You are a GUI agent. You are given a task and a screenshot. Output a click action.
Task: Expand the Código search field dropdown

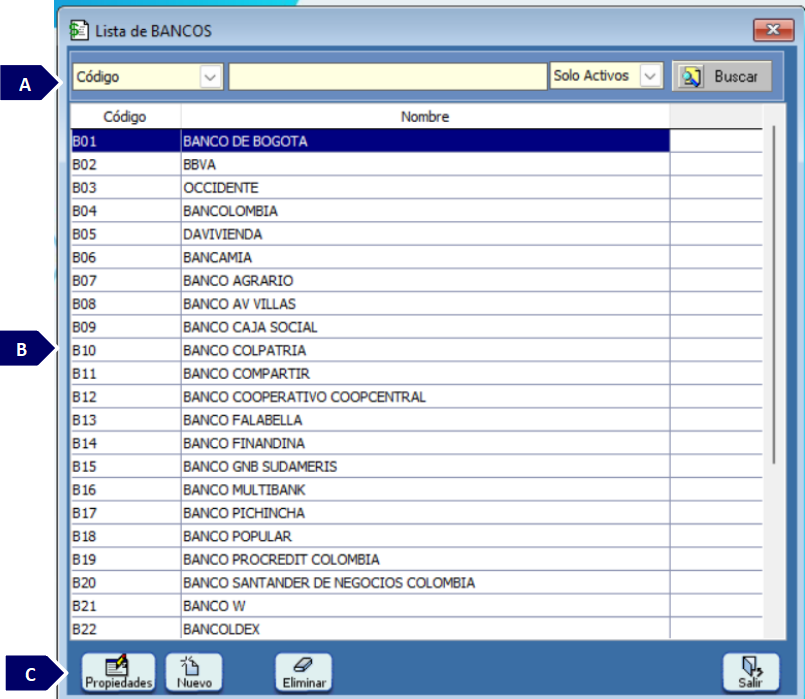click(x=210, y=77)
